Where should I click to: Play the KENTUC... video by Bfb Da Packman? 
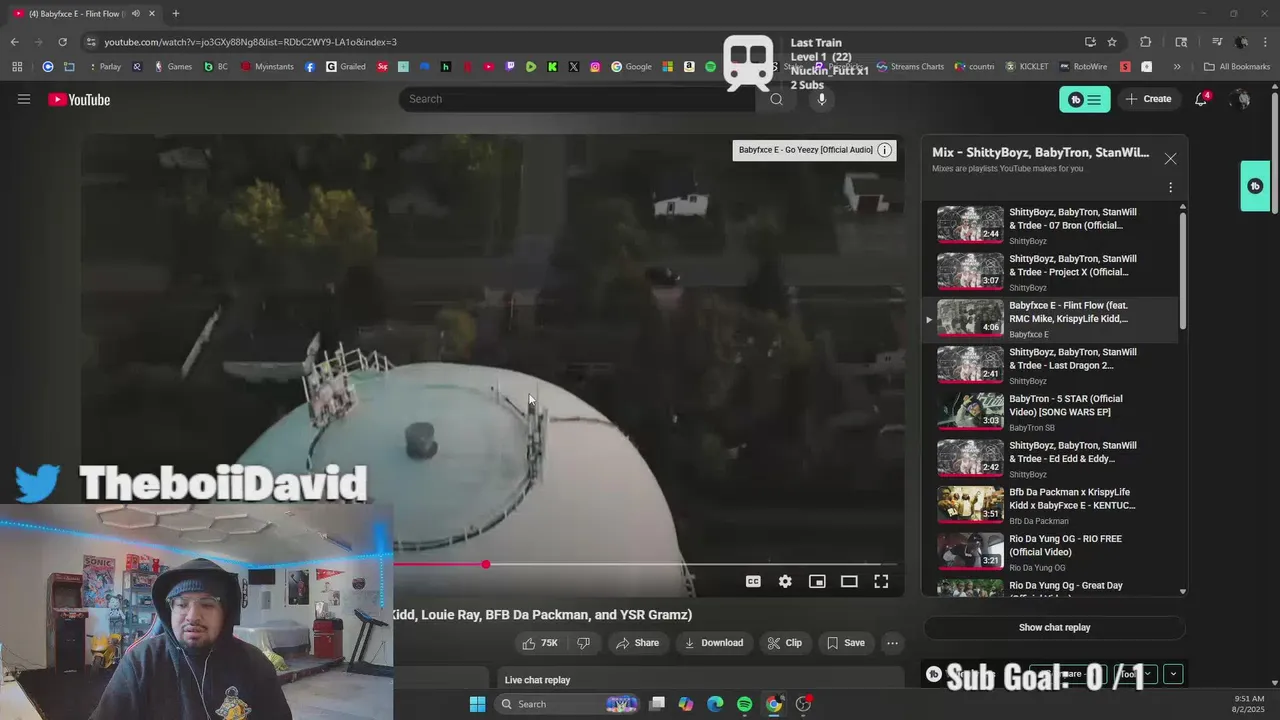[1050, 505]
